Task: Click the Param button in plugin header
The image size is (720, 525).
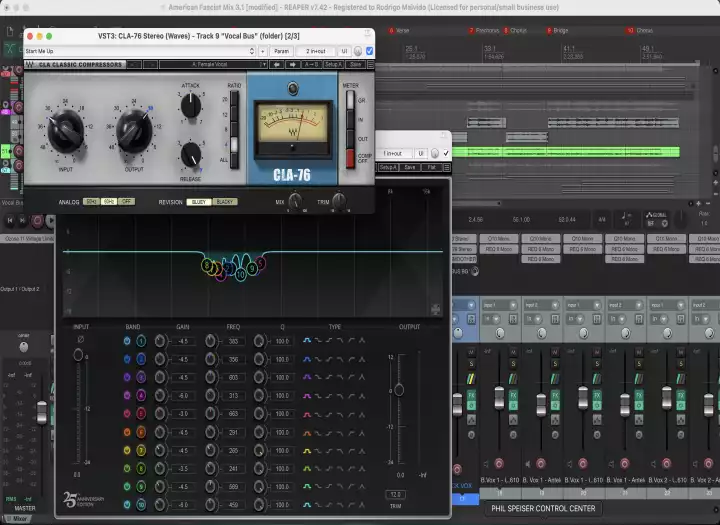Action: pos(281,50)
